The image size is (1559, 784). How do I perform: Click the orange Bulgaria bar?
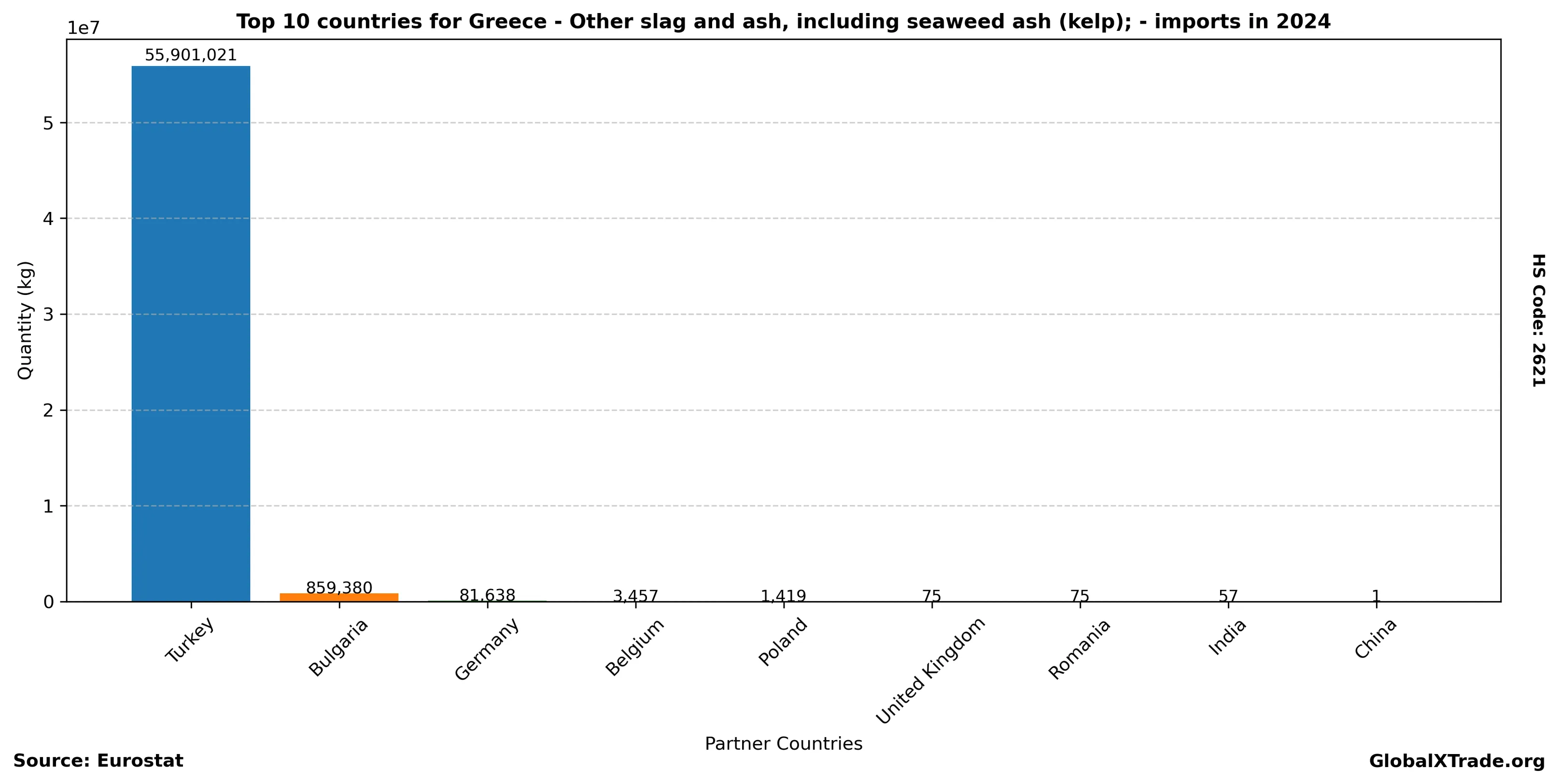[339, 597]
